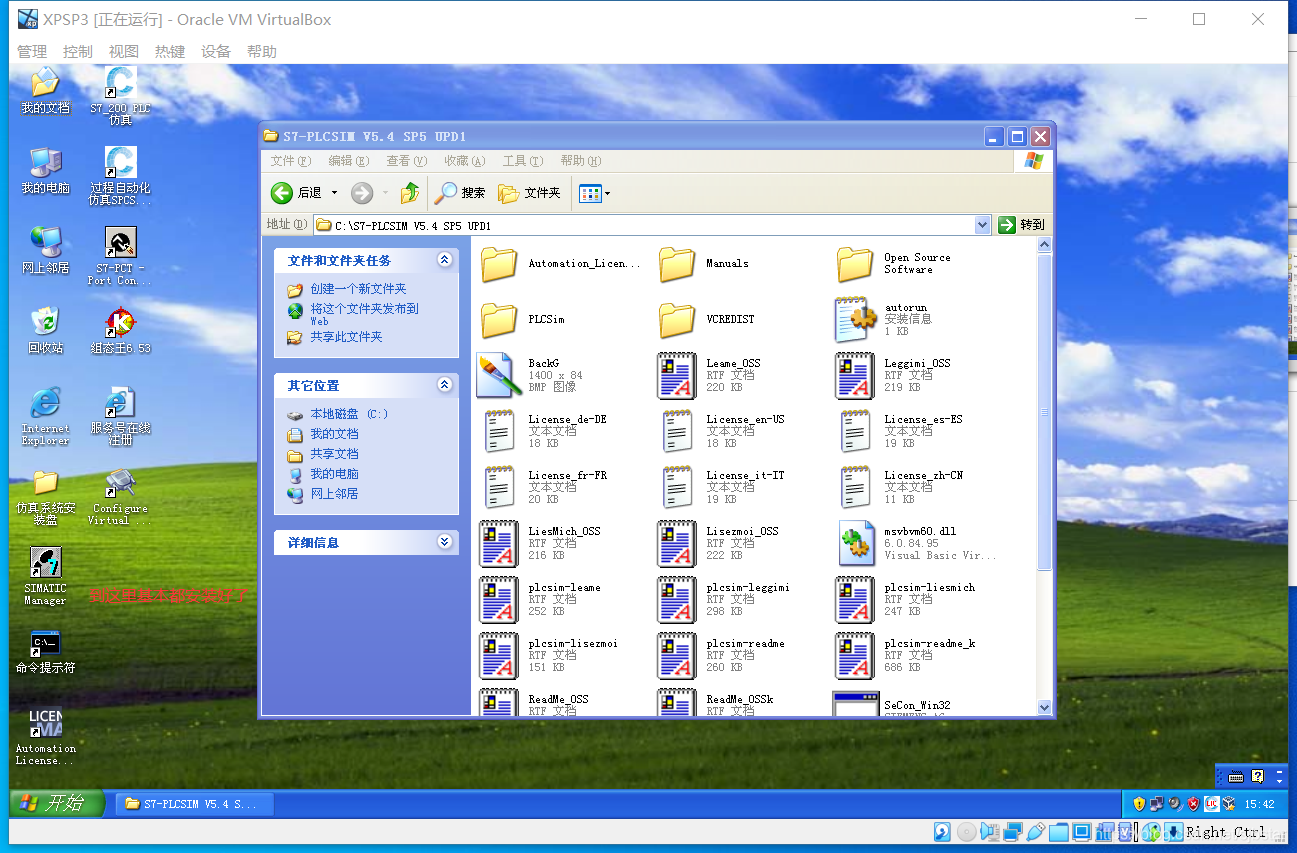Select 网上邻居 icon on the desktop

45,251
